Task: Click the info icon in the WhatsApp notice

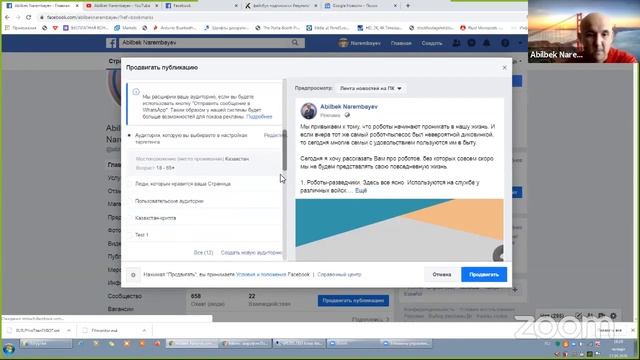Action: [x=136, y=92]
